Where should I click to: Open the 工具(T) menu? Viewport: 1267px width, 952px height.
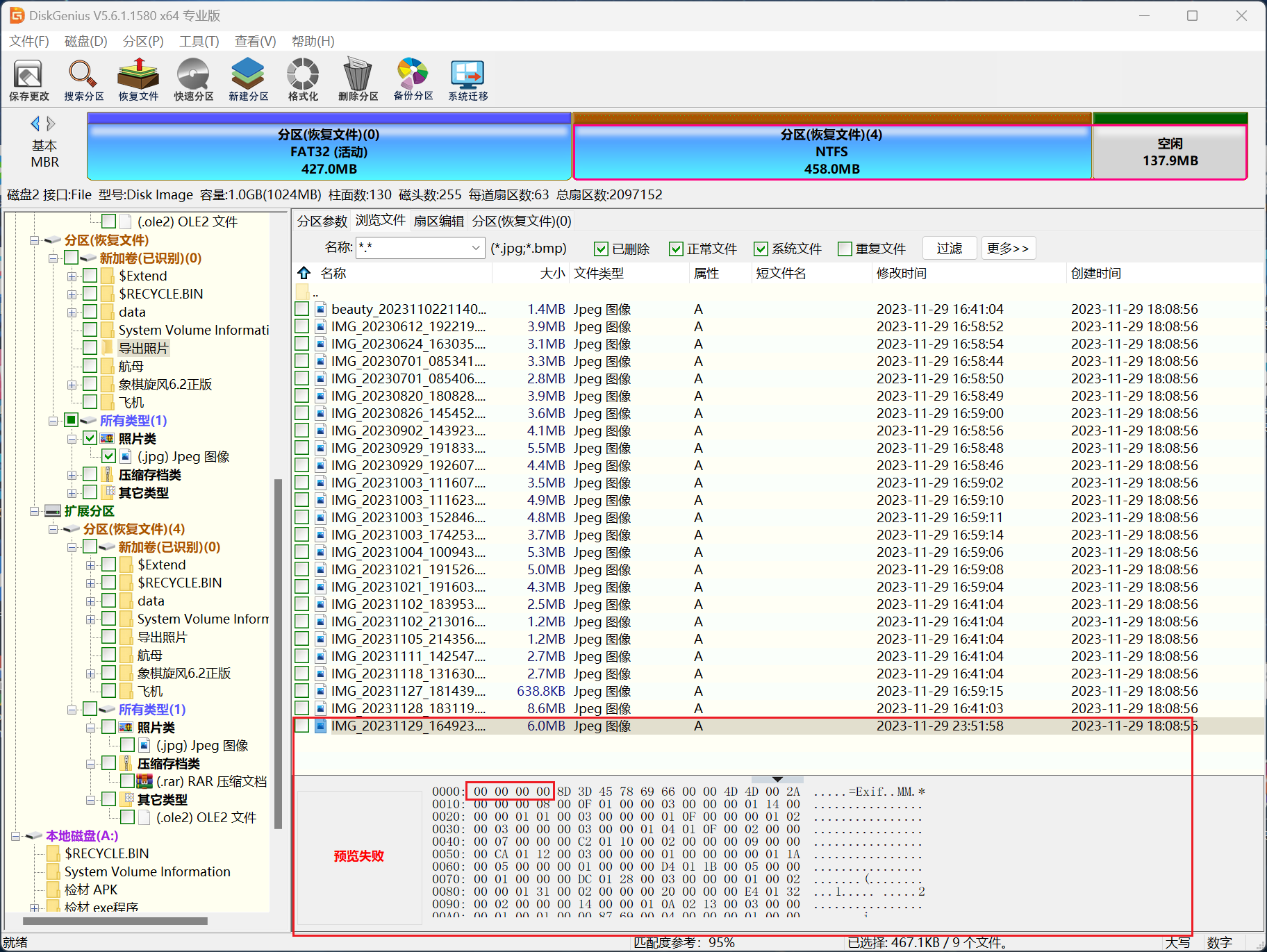[x=199, y=41]
